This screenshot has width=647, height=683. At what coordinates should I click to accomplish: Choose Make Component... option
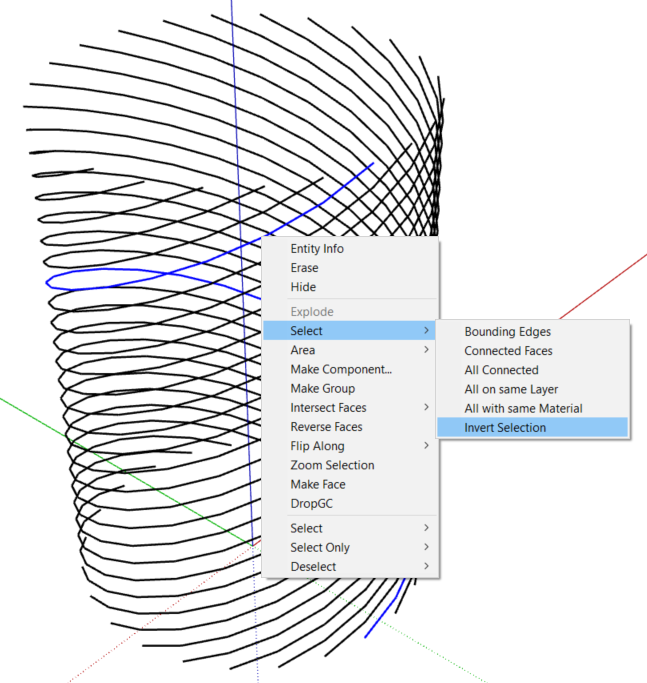(350, 369)
